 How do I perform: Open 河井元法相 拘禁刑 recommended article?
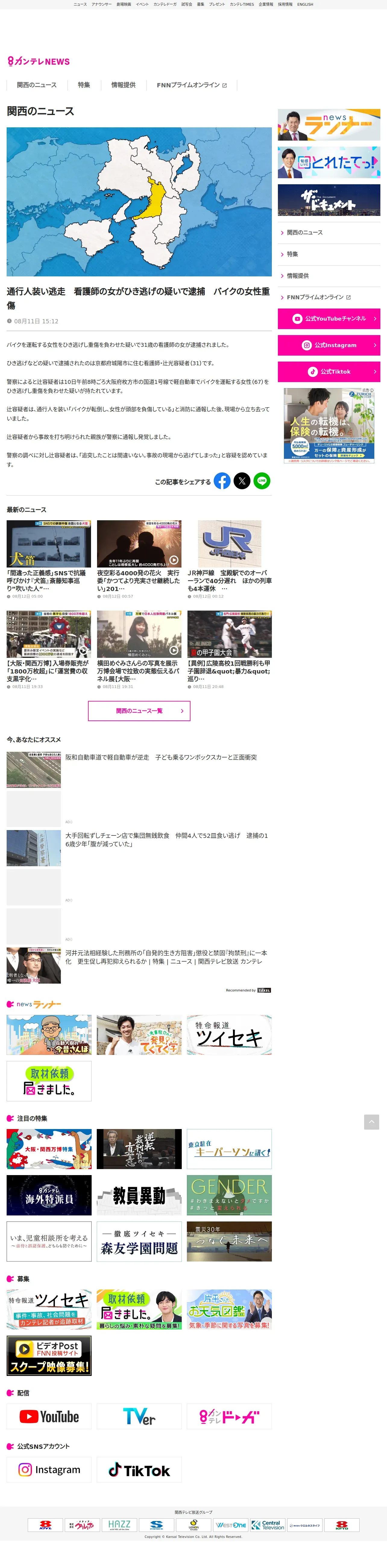point(139,965)
